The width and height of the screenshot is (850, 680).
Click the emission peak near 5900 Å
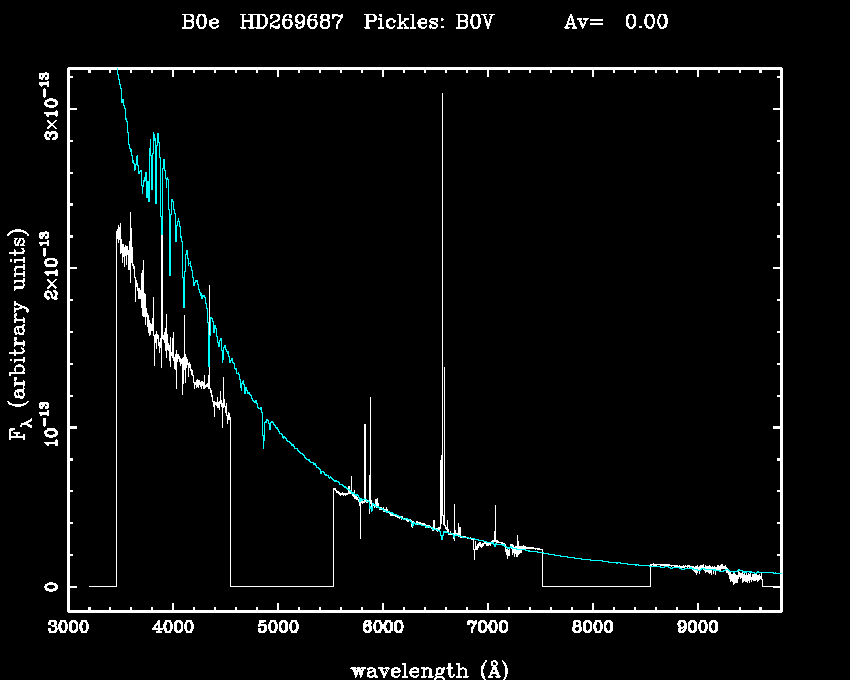pyautogui.click(x=370, y=399)
